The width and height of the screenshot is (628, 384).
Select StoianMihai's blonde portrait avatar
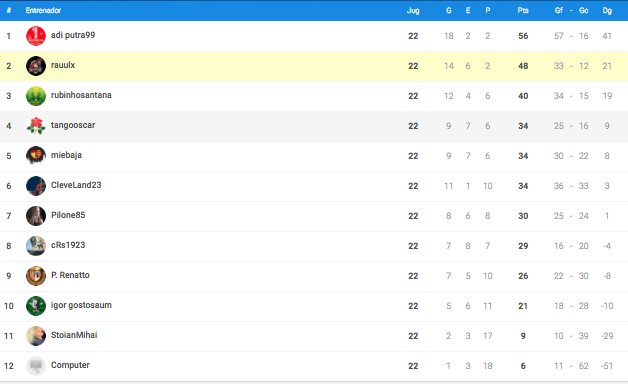(x=36, y=336)
